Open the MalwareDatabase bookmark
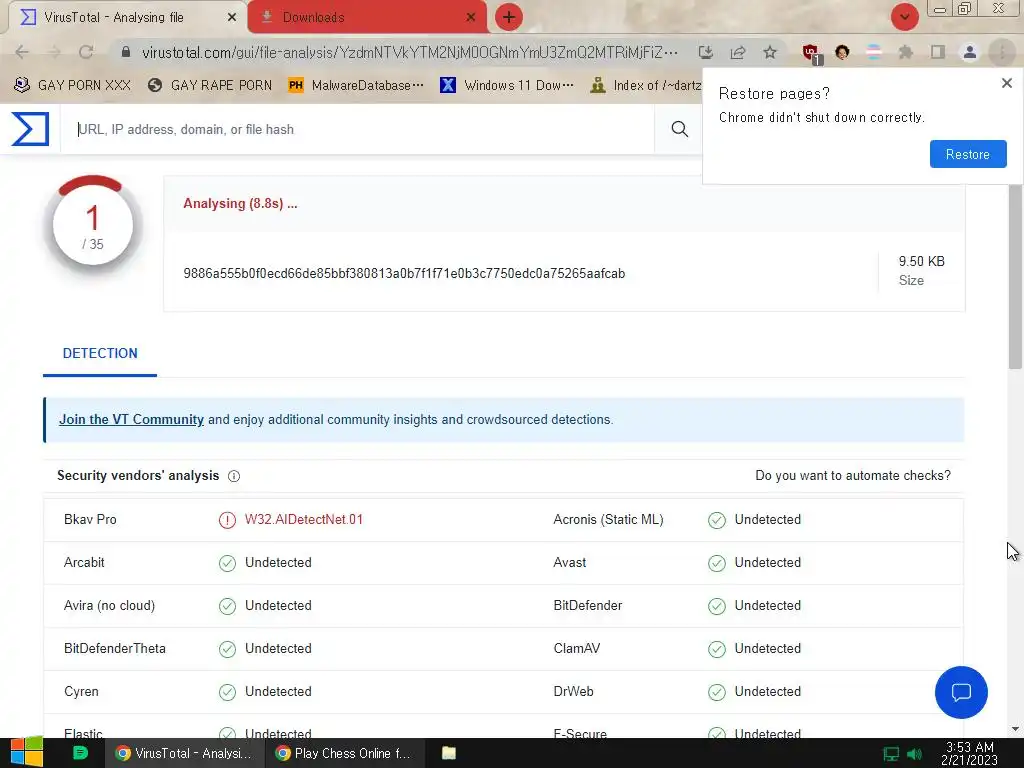Image resolution: width=1024 pixels, height=768 pixels. [355, 85]
